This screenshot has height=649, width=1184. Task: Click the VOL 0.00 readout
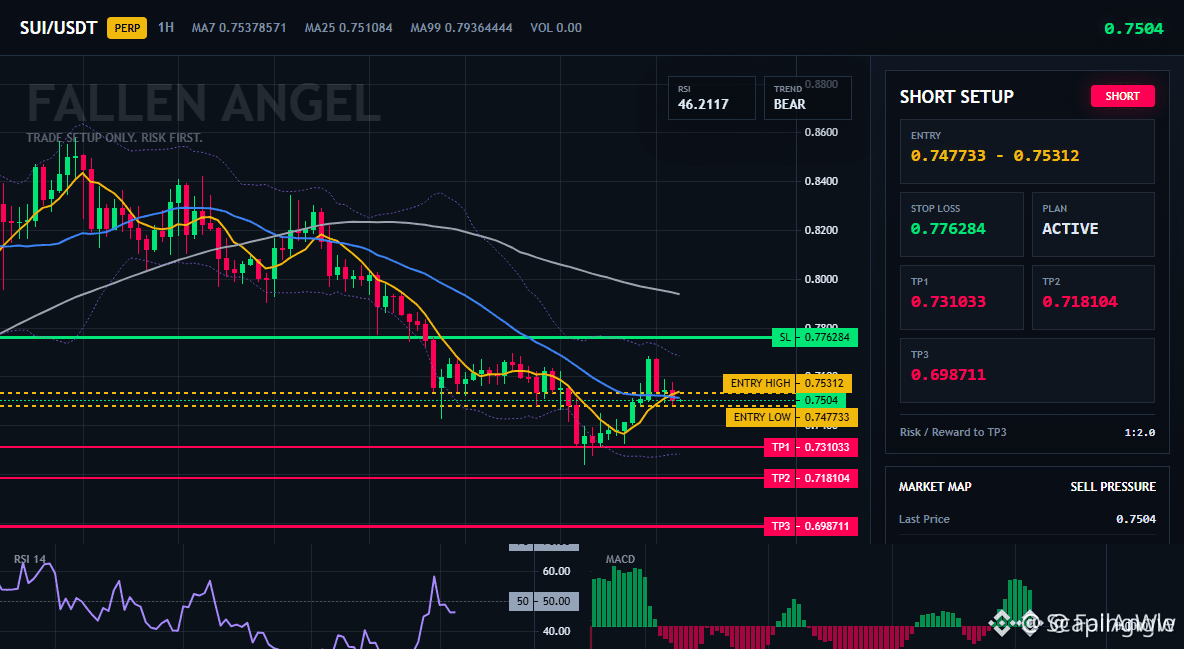click(x=556, y=28)
